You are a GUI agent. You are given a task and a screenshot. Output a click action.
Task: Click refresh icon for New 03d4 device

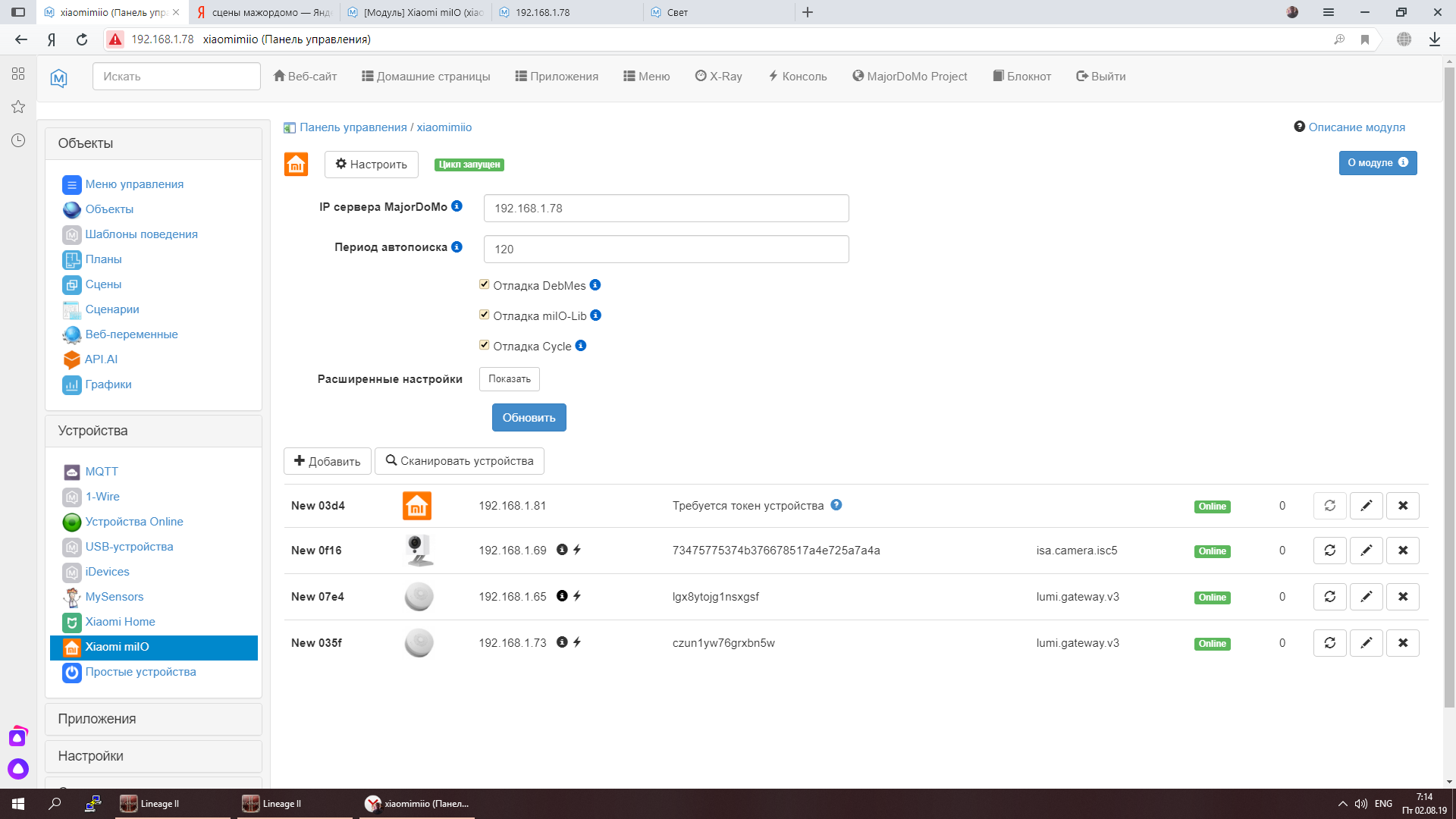(x=1329, y=506)
